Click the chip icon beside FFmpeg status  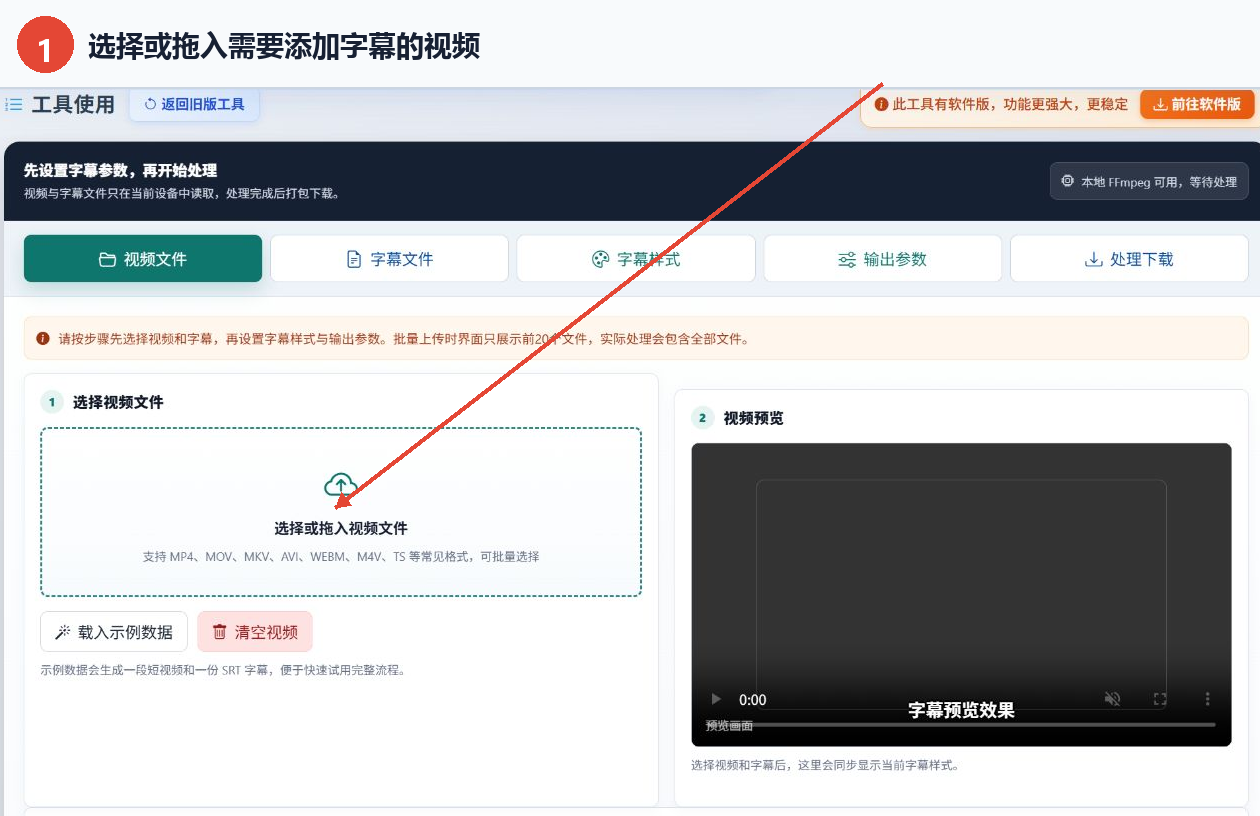1068,181
